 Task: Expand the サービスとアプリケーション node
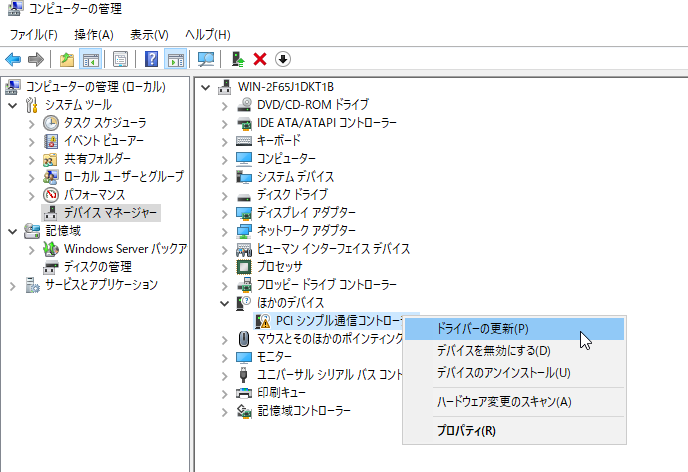13,286
